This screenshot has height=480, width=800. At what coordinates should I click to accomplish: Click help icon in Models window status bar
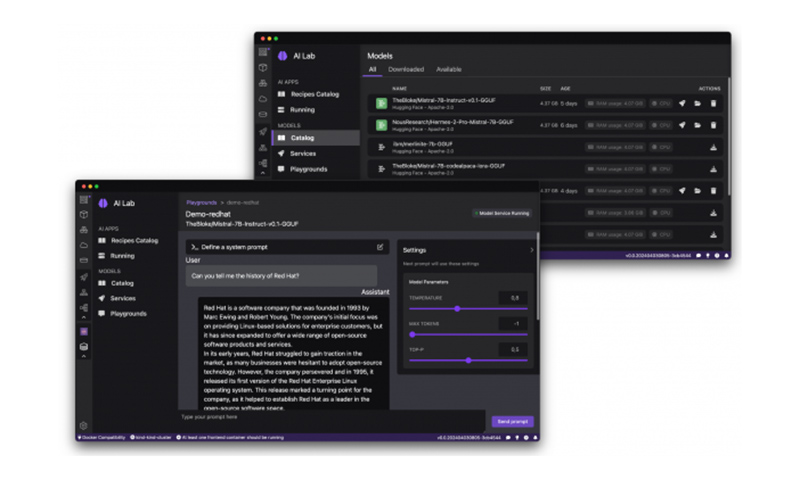point(717,256)
